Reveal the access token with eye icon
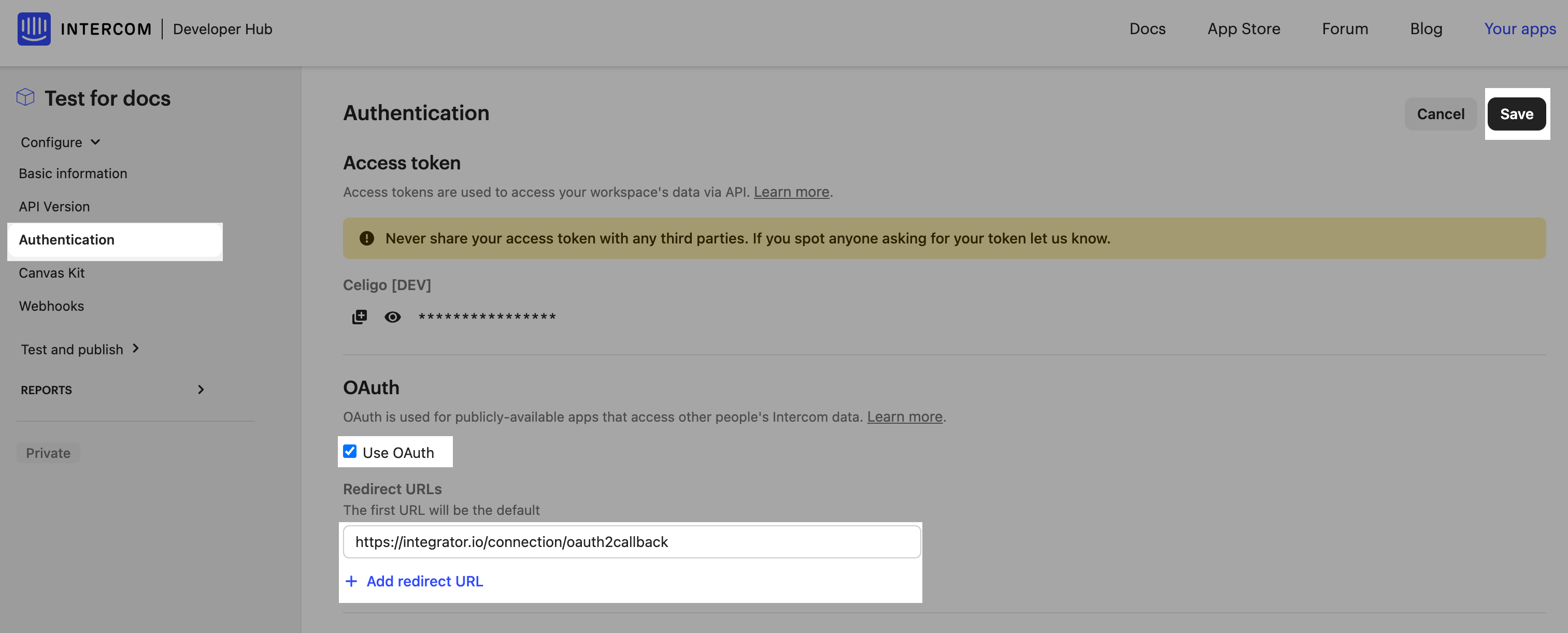This screenshot has height=633, width=1568. pos(393,316)
